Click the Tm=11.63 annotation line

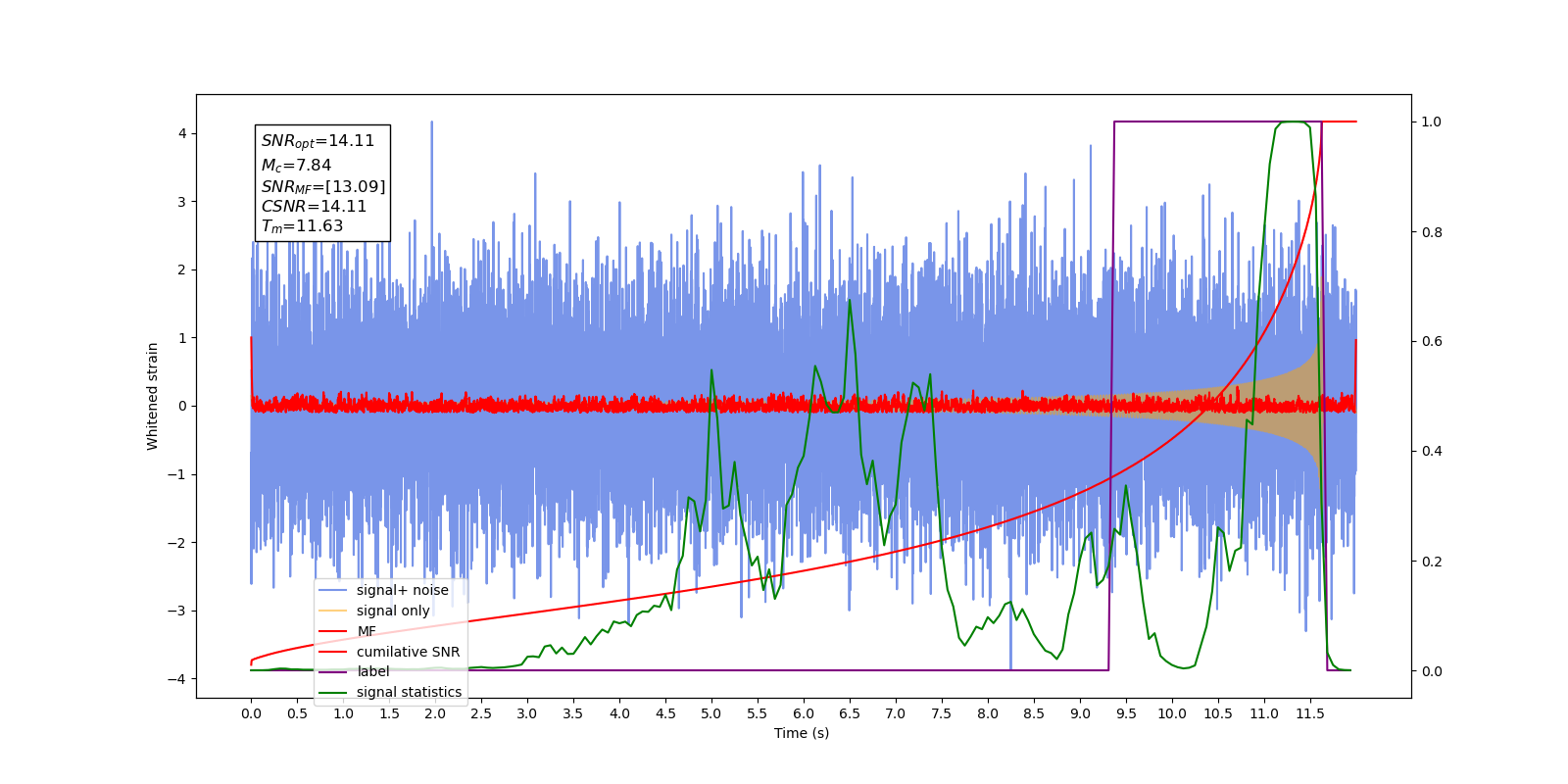click(x=302, y=226)
